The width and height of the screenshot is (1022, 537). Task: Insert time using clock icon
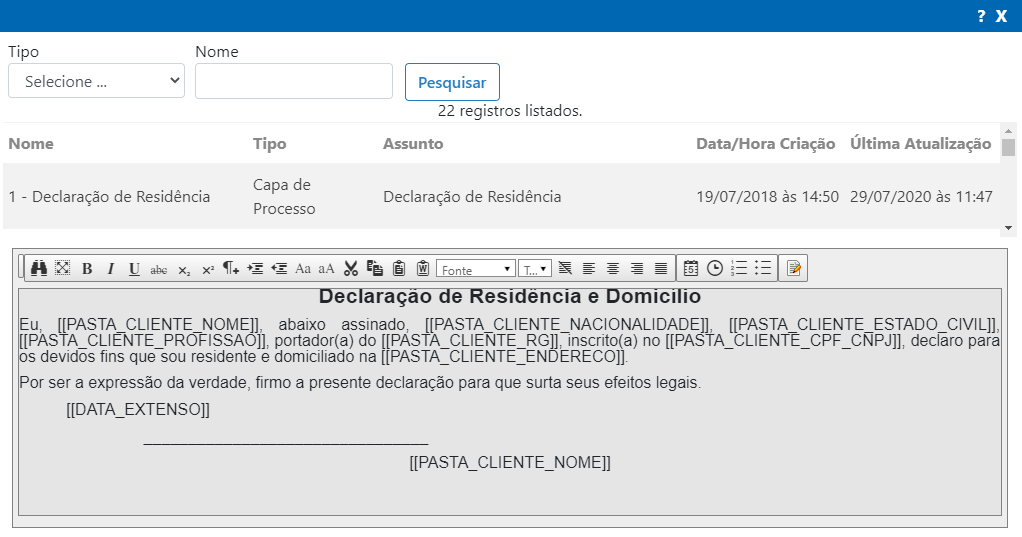[715, 268]
